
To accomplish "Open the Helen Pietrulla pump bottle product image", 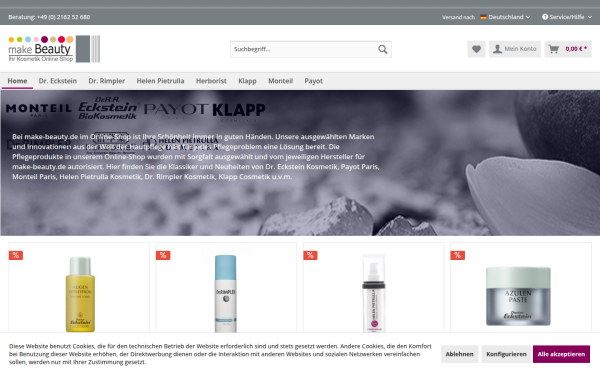I will 374,293.
